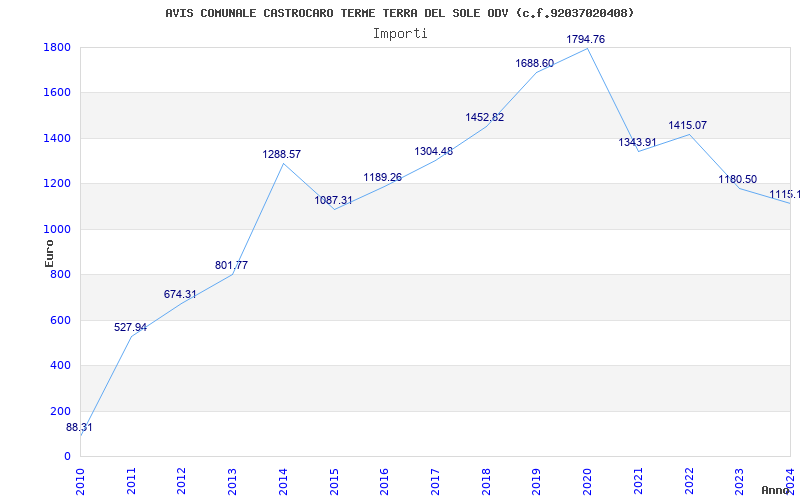800x500 pixels.
Task: Click the chart title with AVIS COMUNALE CASTROCARO
Action: click(399, 13)
